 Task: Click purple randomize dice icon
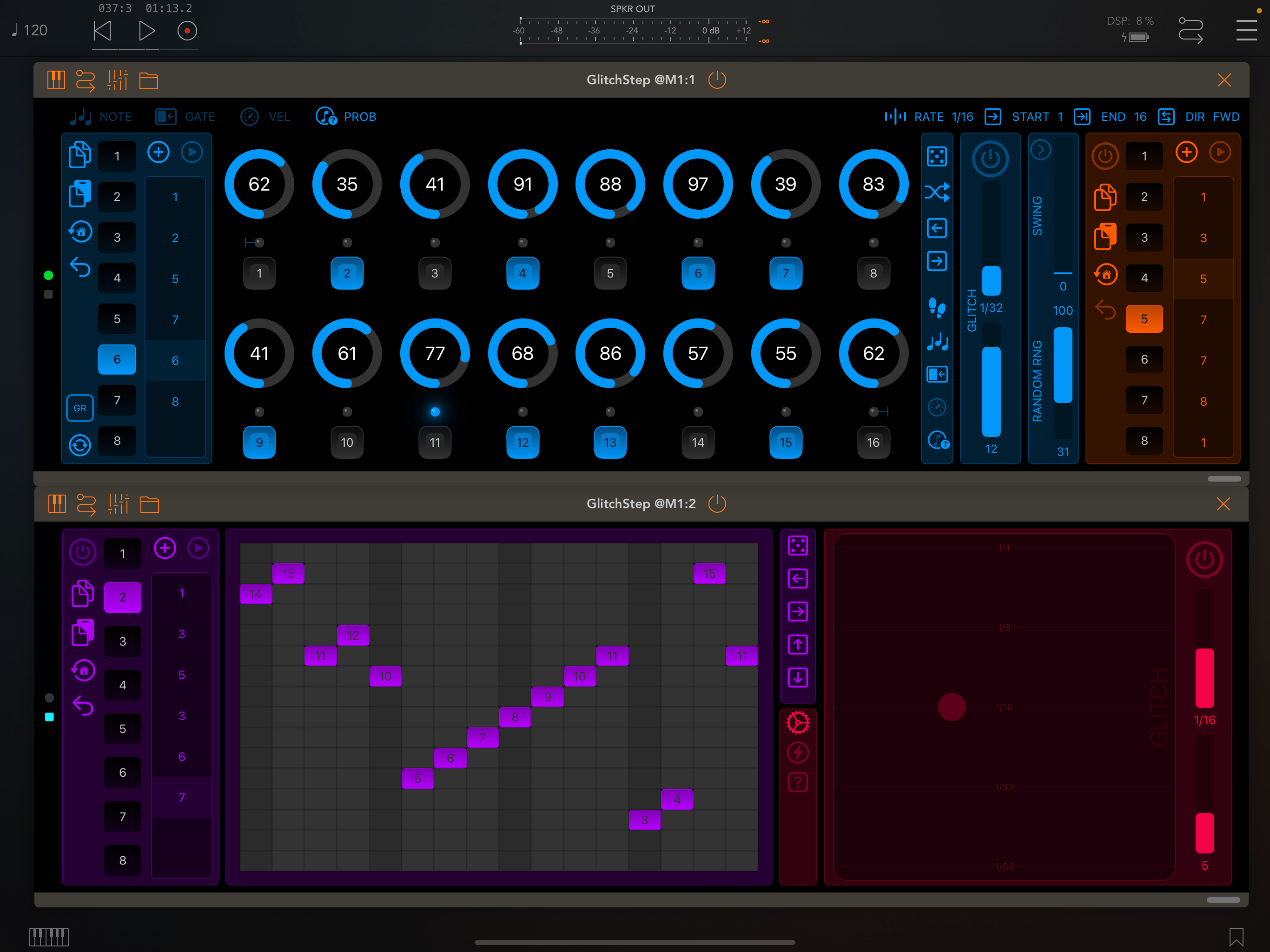pyautogui.click(x=798, y=545)
